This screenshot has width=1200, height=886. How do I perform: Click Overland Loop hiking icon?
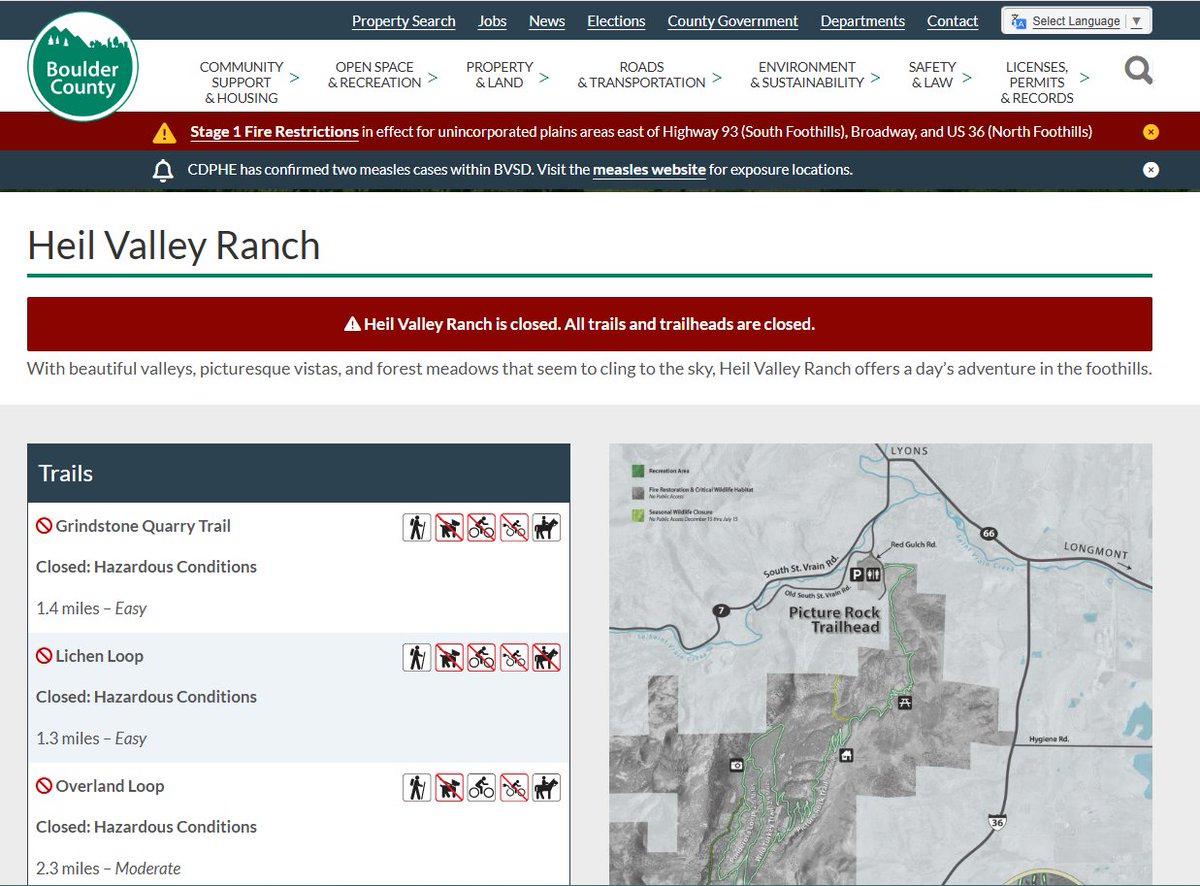coord(417,787)
